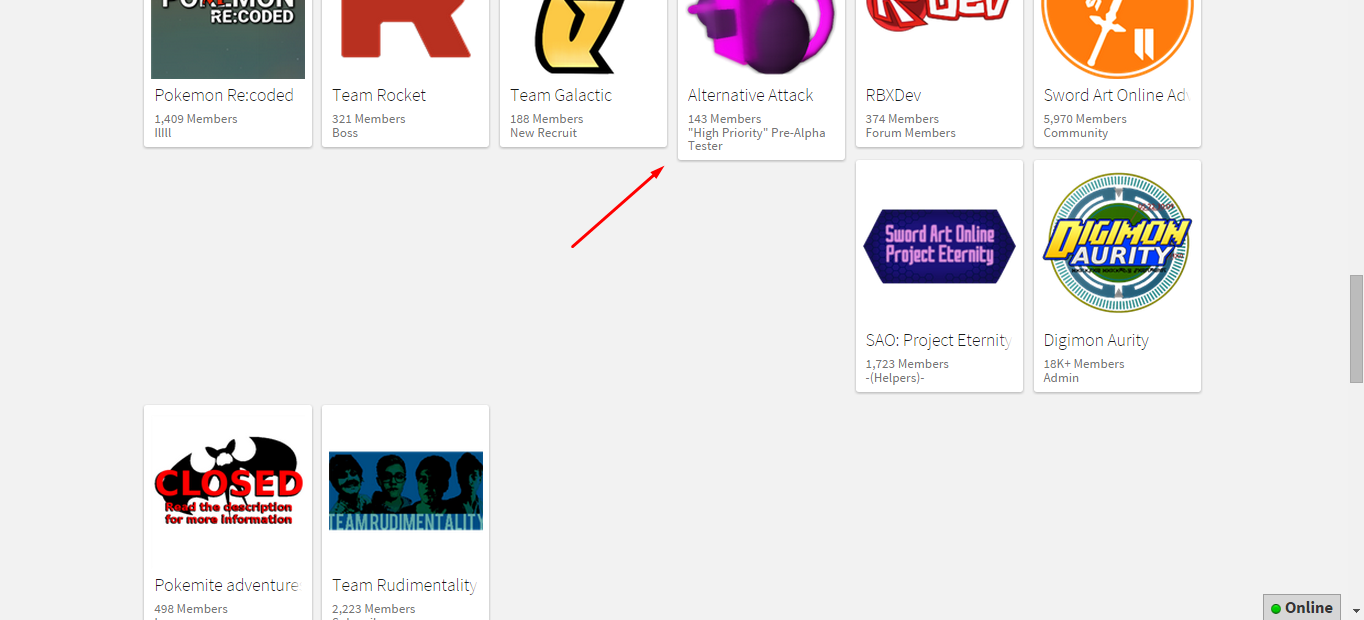Click the scrollbar down arrow
Image resolution: width=1364 pixels, height=620 pixels.
tap(1356, 610)
